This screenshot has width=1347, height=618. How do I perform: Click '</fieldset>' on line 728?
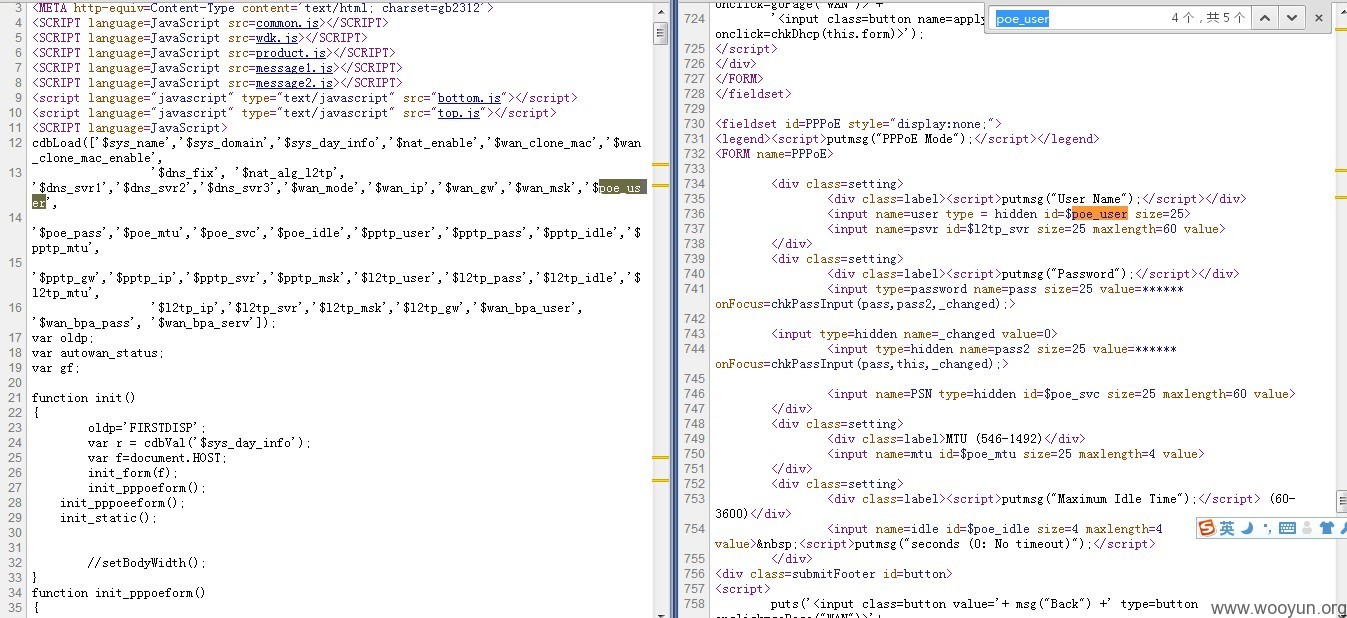pos(754,93)
